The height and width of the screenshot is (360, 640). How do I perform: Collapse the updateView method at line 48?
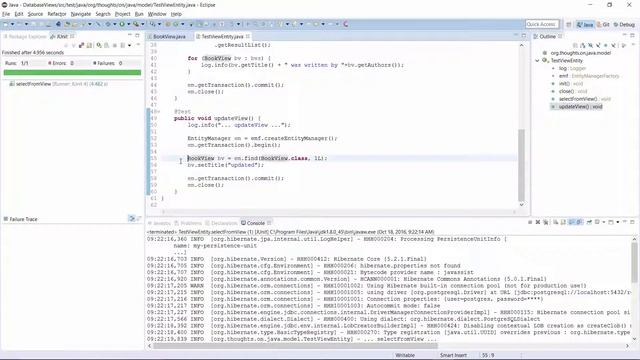click(x=158, y=111)
